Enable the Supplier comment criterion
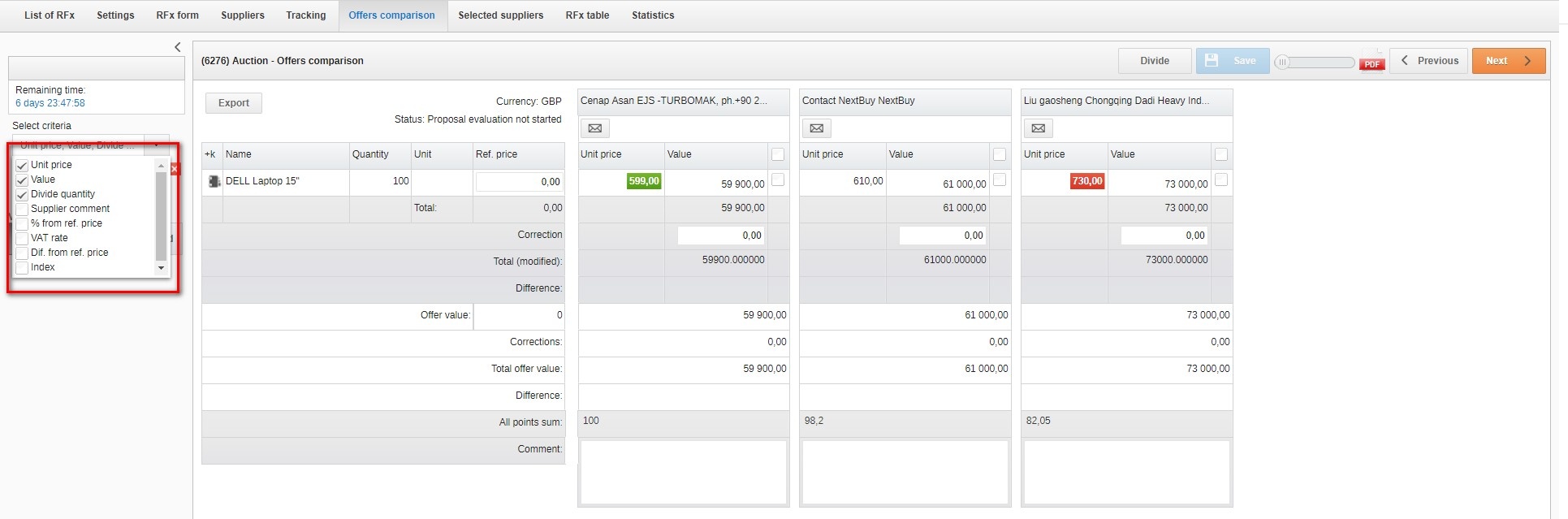The height and width of the screenshot is (519, 1568). [22, 210]
